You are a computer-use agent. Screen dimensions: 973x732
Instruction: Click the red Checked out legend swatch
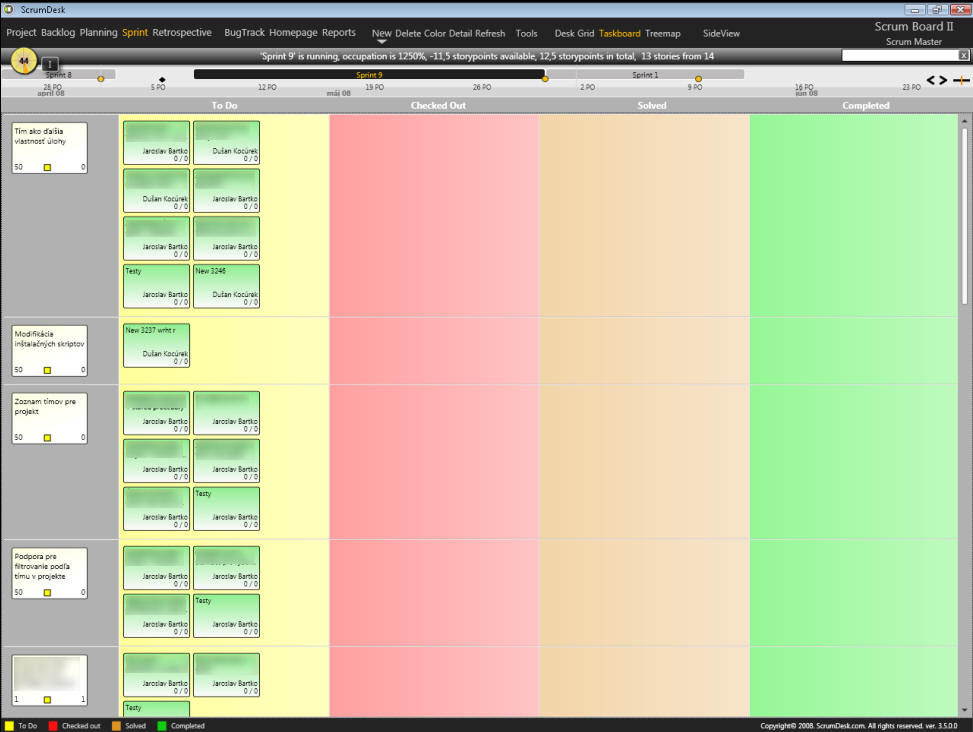(x=53, y=726)
